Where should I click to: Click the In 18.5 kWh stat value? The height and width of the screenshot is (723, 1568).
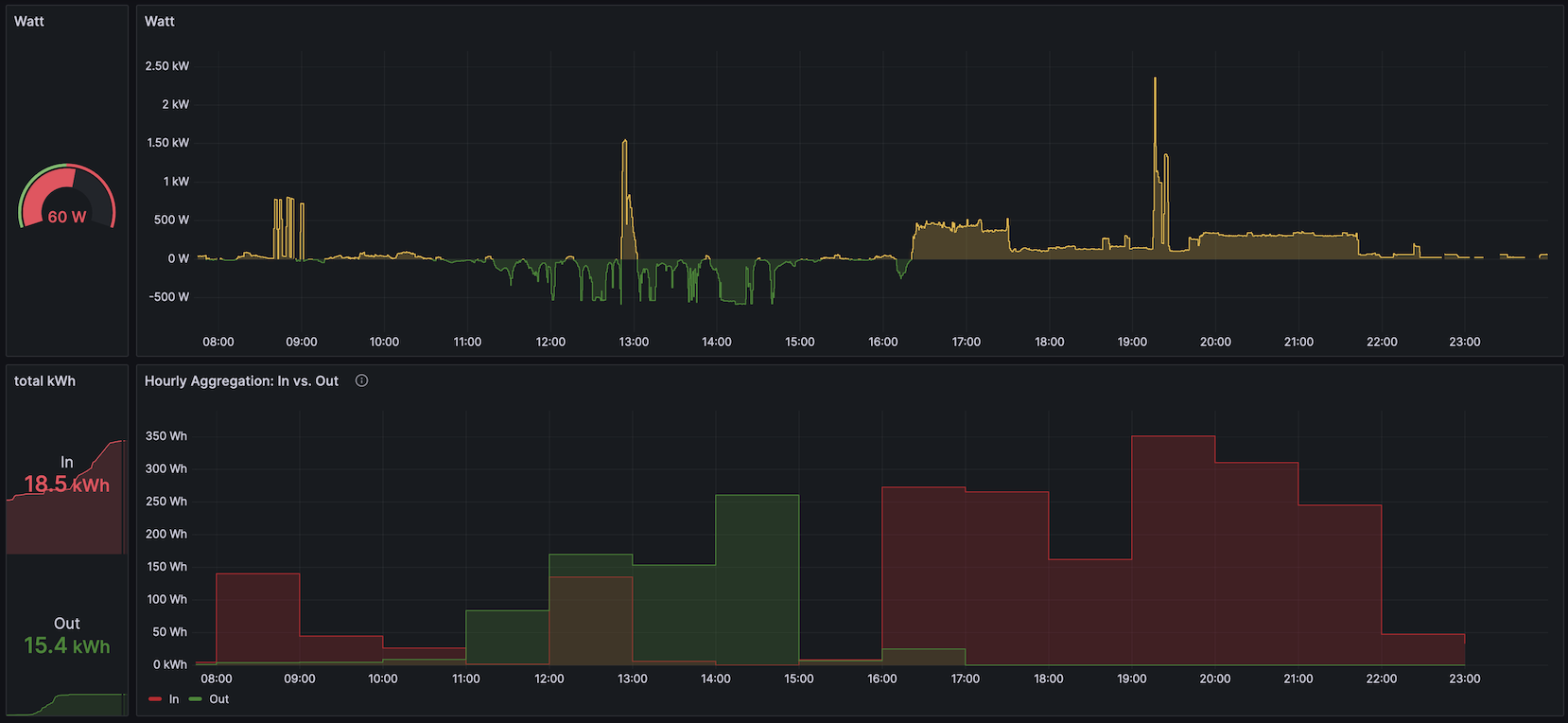coord(67,485)
